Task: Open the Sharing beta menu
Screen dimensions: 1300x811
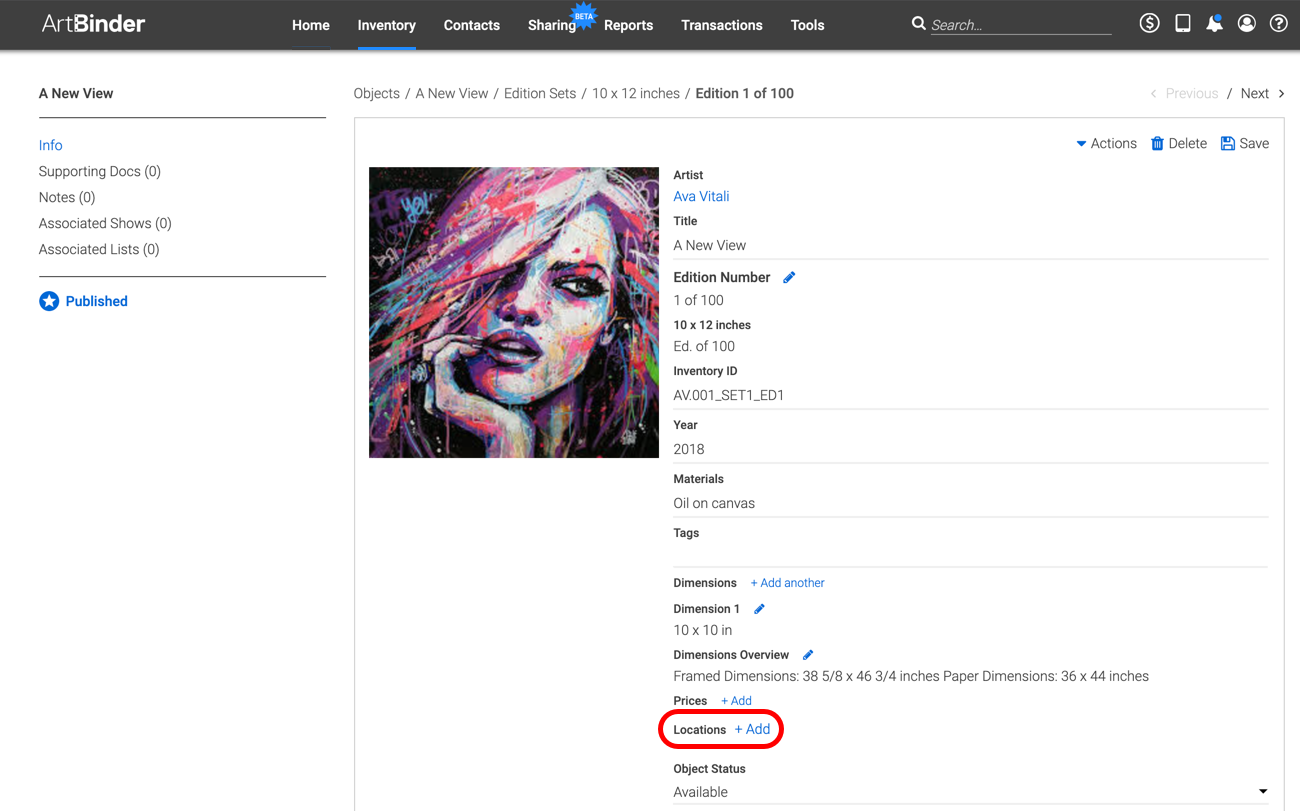Action: click(552, 25)
